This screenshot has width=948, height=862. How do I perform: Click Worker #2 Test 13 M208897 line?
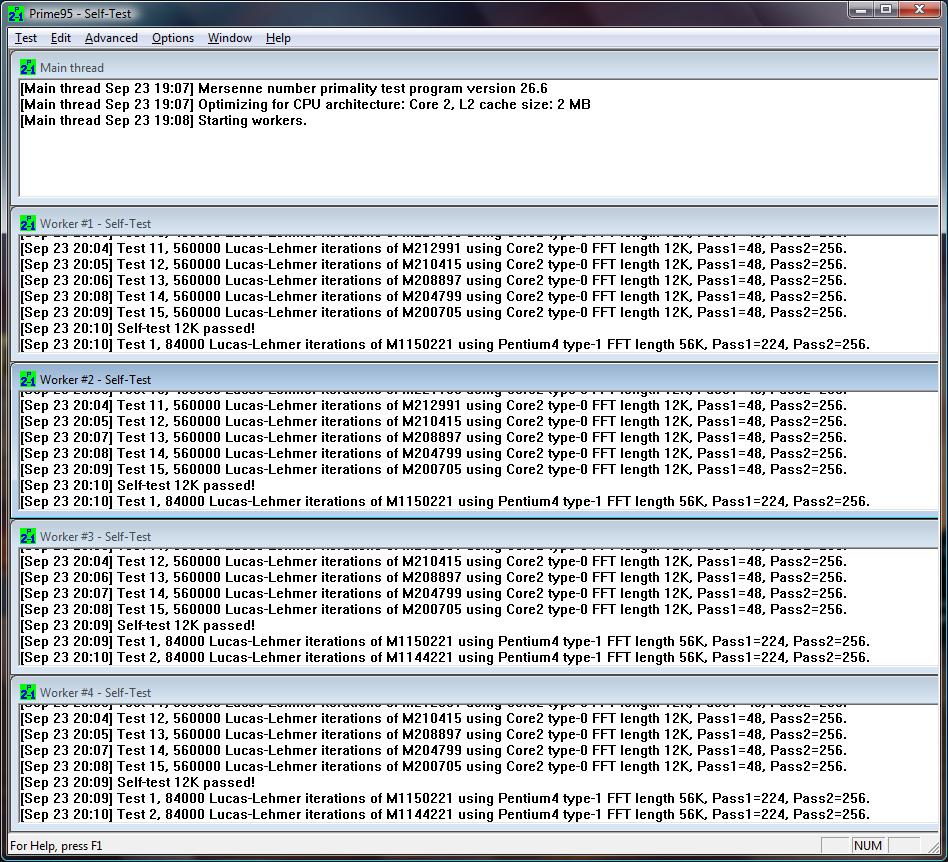point(433,437)
